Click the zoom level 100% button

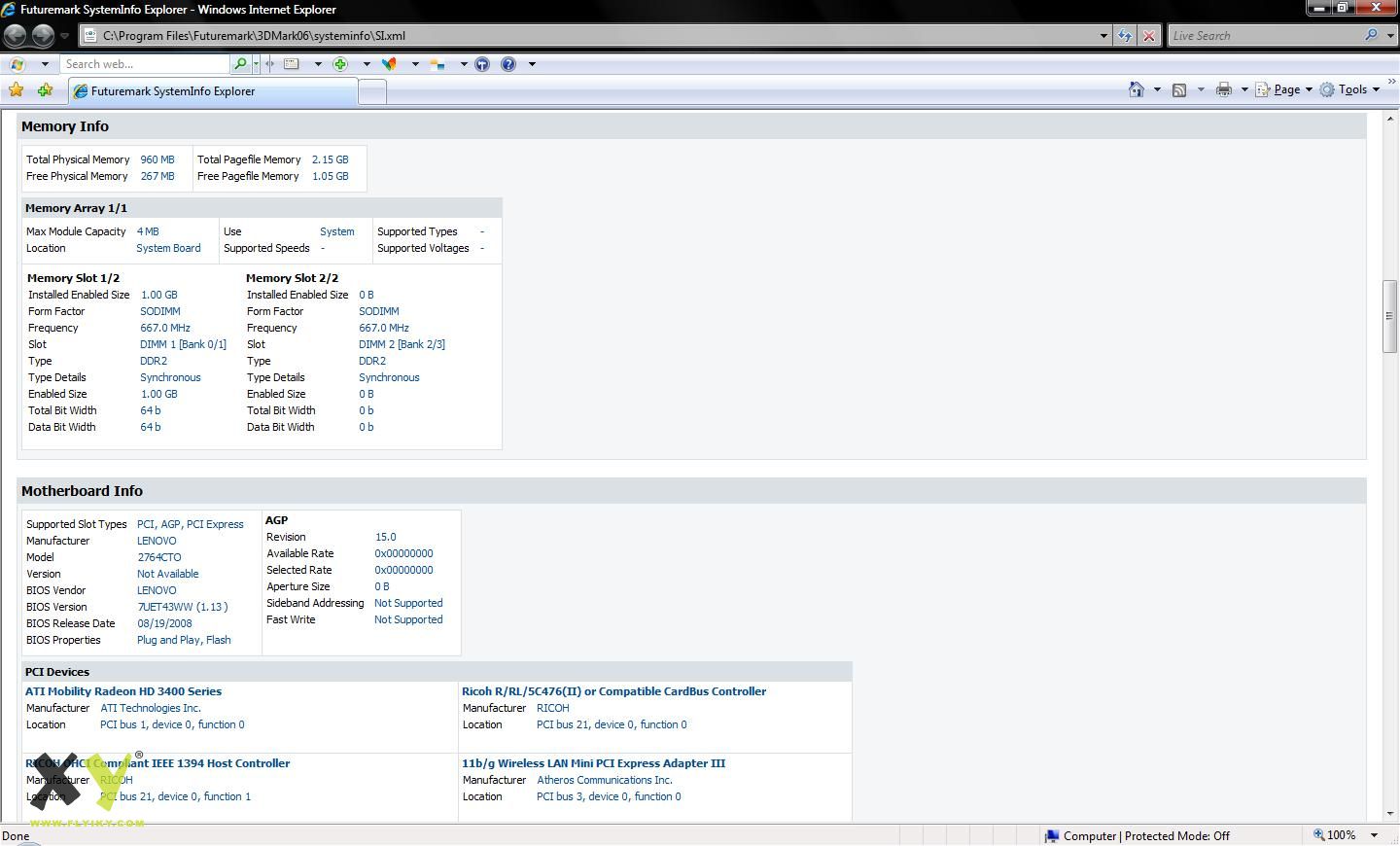click(1335, 835)
